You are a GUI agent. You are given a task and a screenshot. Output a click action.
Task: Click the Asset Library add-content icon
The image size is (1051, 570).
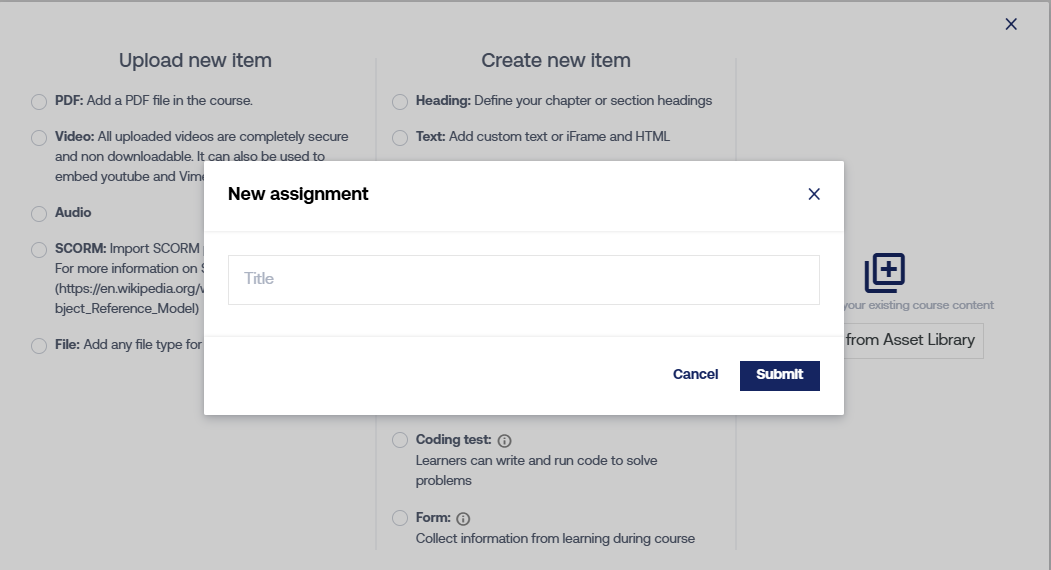tap(885, 273)
